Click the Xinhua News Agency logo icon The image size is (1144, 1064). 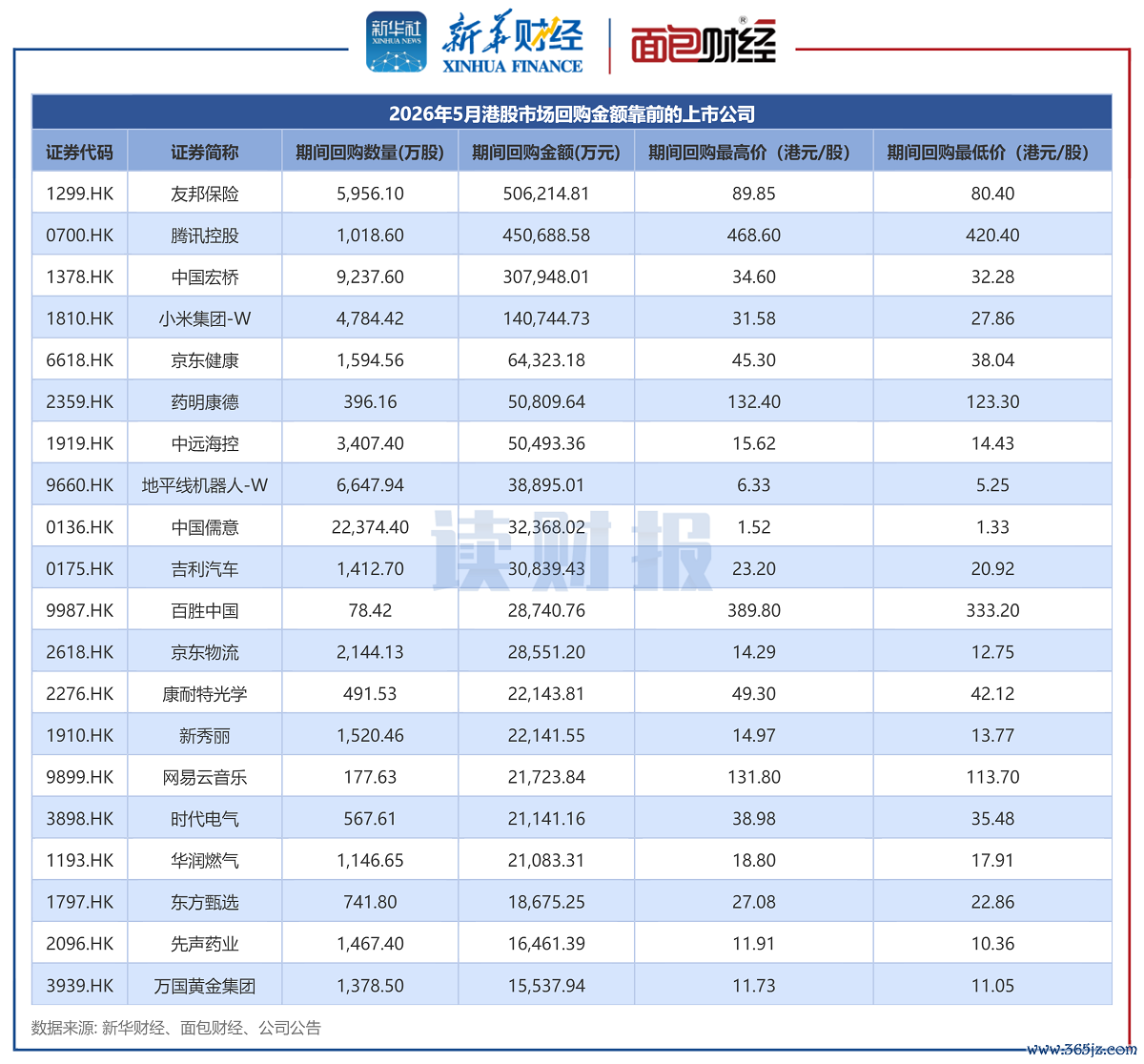[397, 42]
